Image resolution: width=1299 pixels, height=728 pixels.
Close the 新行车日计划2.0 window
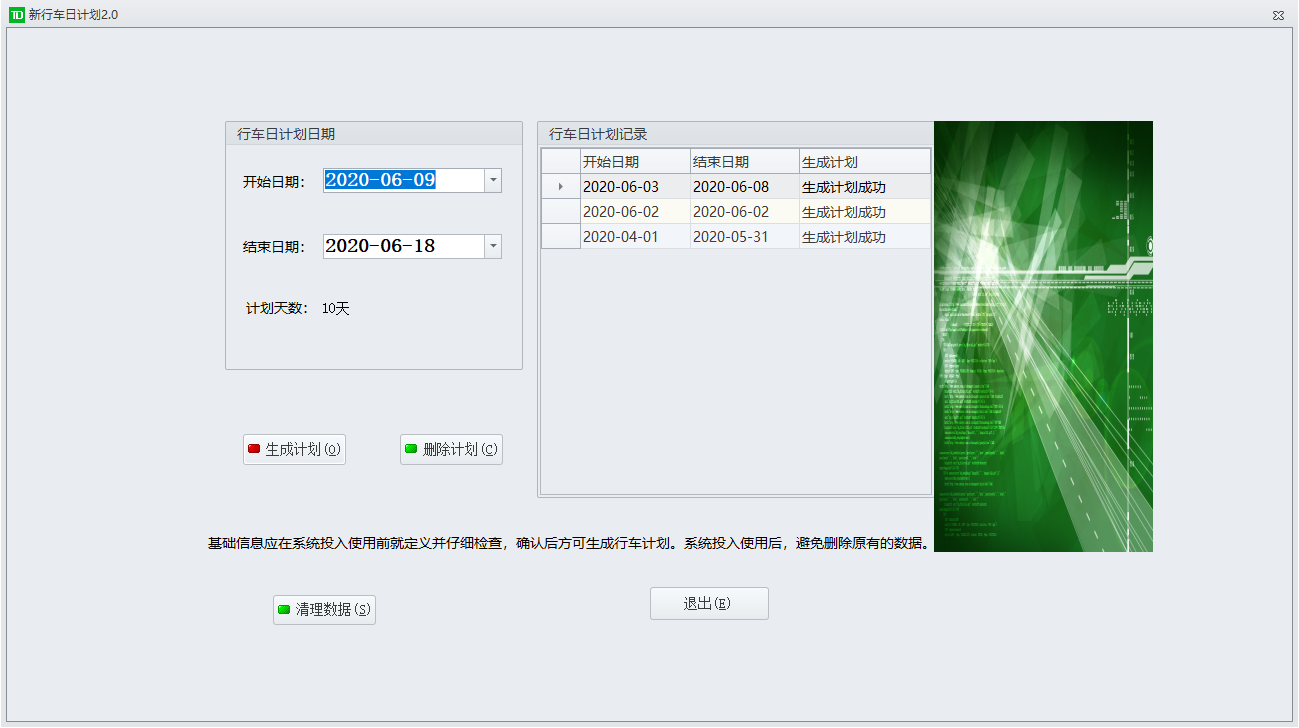(x=1278, y=15)
